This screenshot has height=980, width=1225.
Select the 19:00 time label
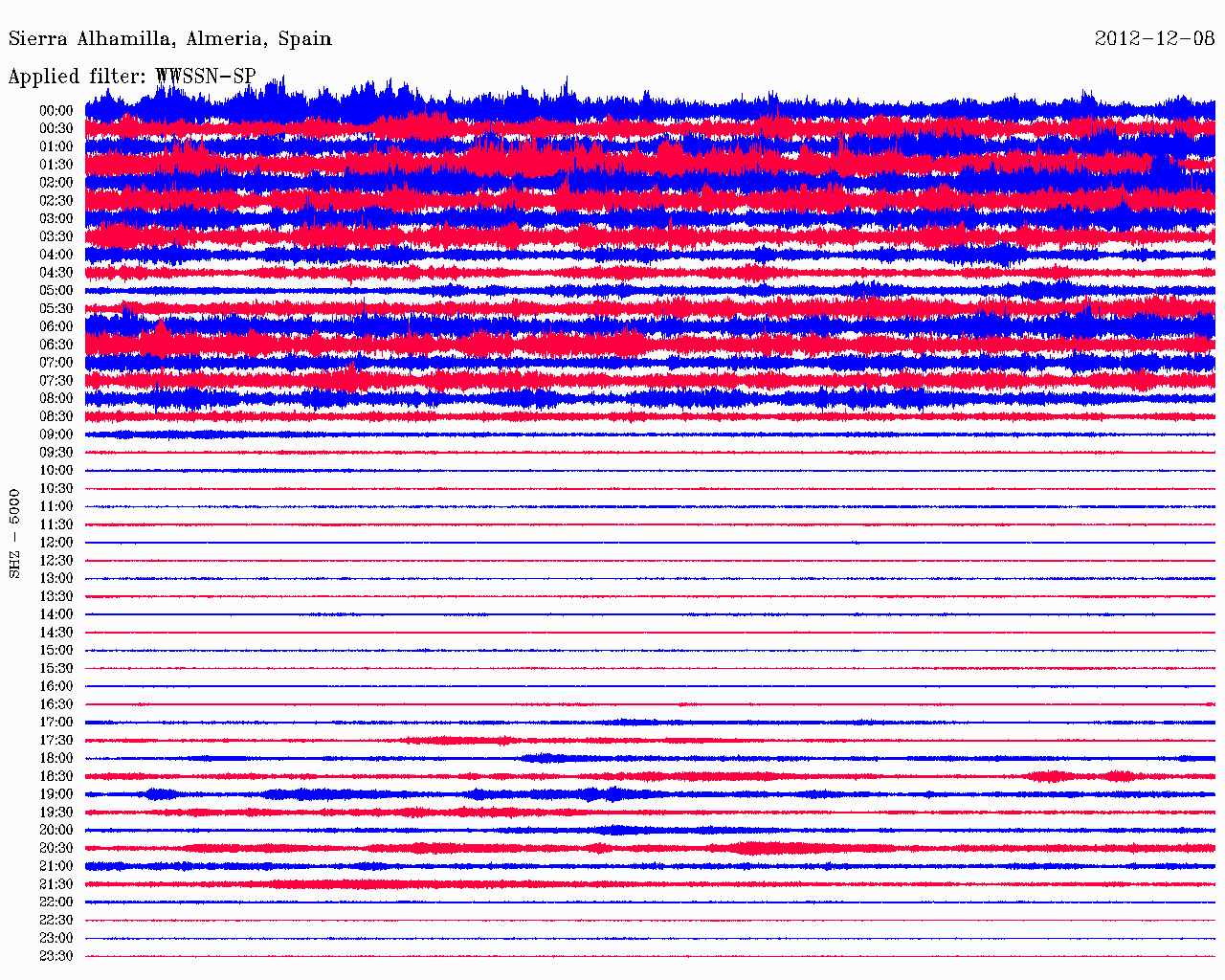tap(56, 795)
